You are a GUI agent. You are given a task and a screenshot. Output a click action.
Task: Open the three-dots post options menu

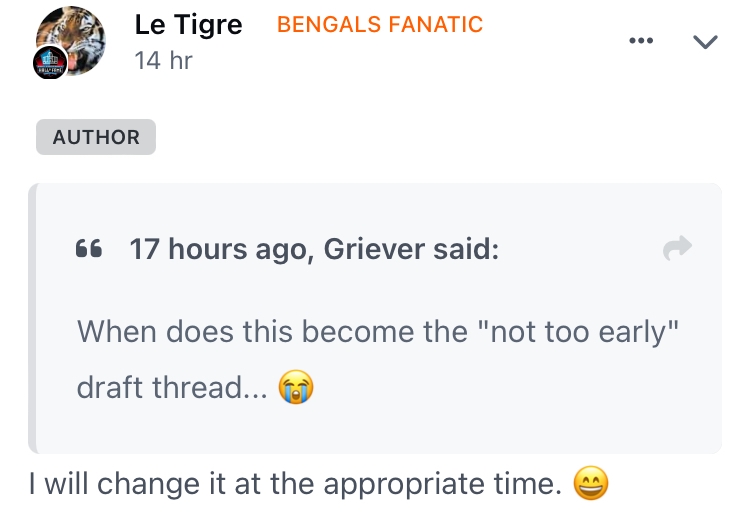tap(641, 41)
